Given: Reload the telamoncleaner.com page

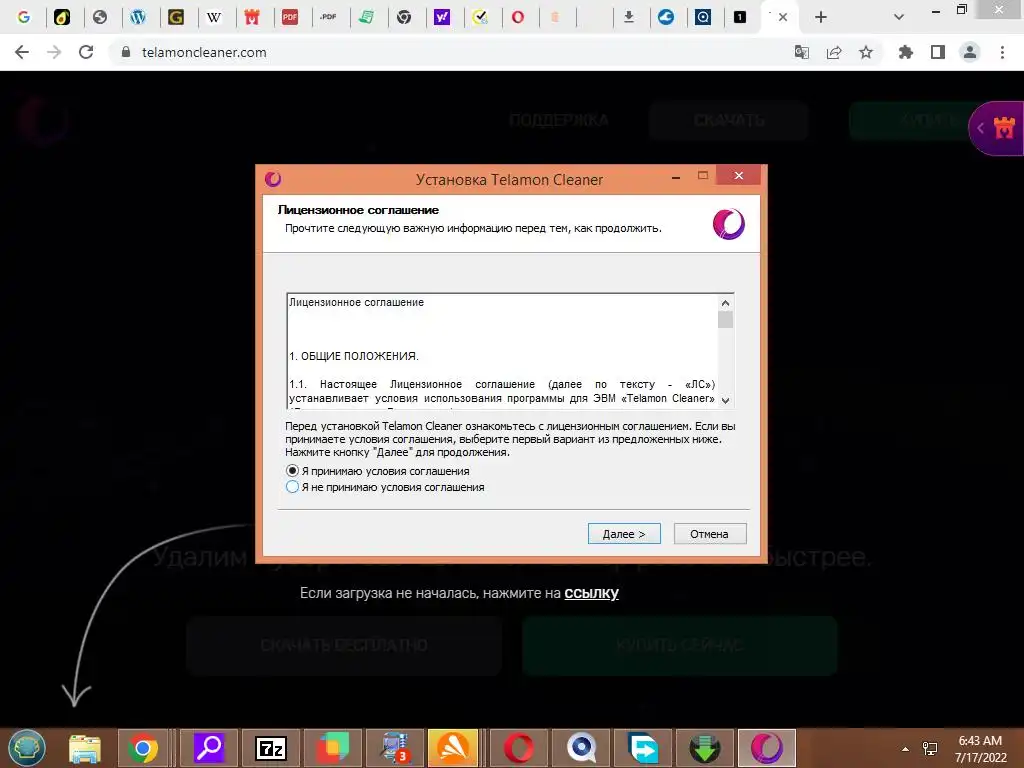Looking at the screenshot, I should point(86,52).
